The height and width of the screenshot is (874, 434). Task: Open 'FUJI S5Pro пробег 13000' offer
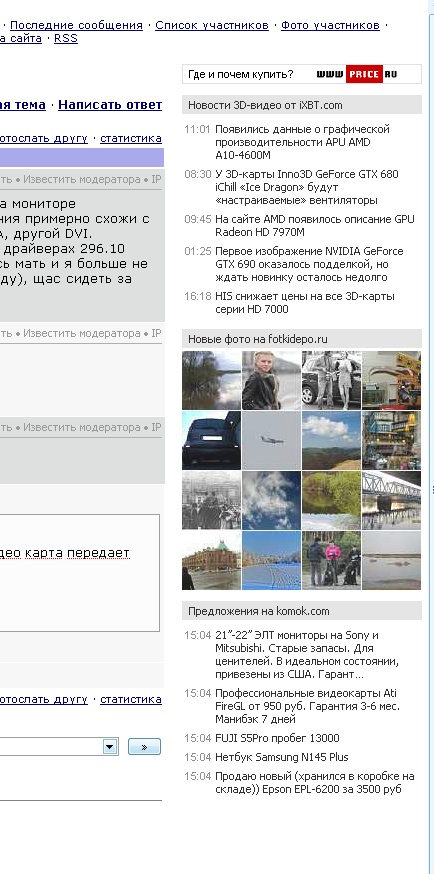[277, 738]
